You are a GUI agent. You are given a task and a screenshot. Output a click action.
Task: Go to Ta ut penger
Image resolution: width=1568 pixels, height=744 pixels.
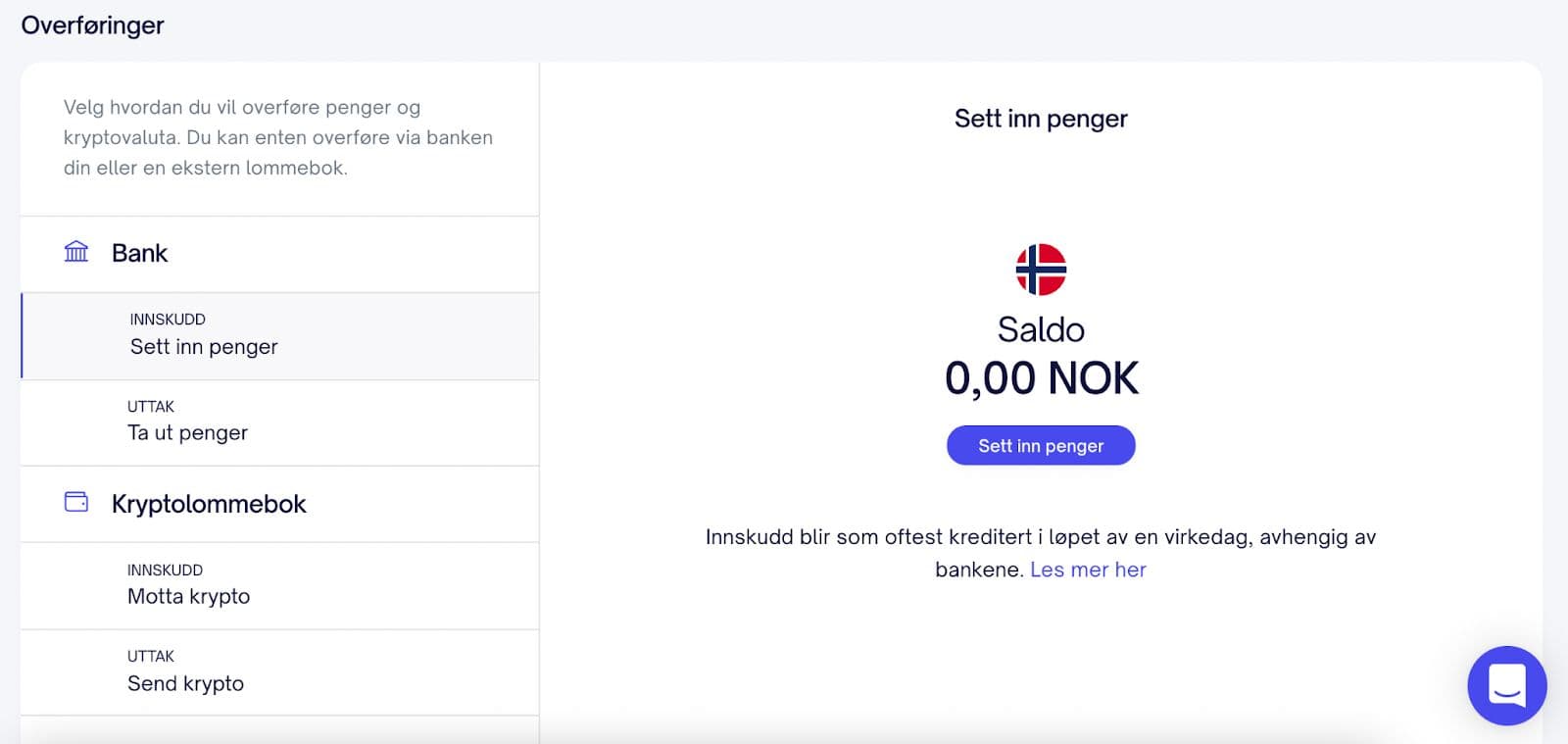pos(187,433)
